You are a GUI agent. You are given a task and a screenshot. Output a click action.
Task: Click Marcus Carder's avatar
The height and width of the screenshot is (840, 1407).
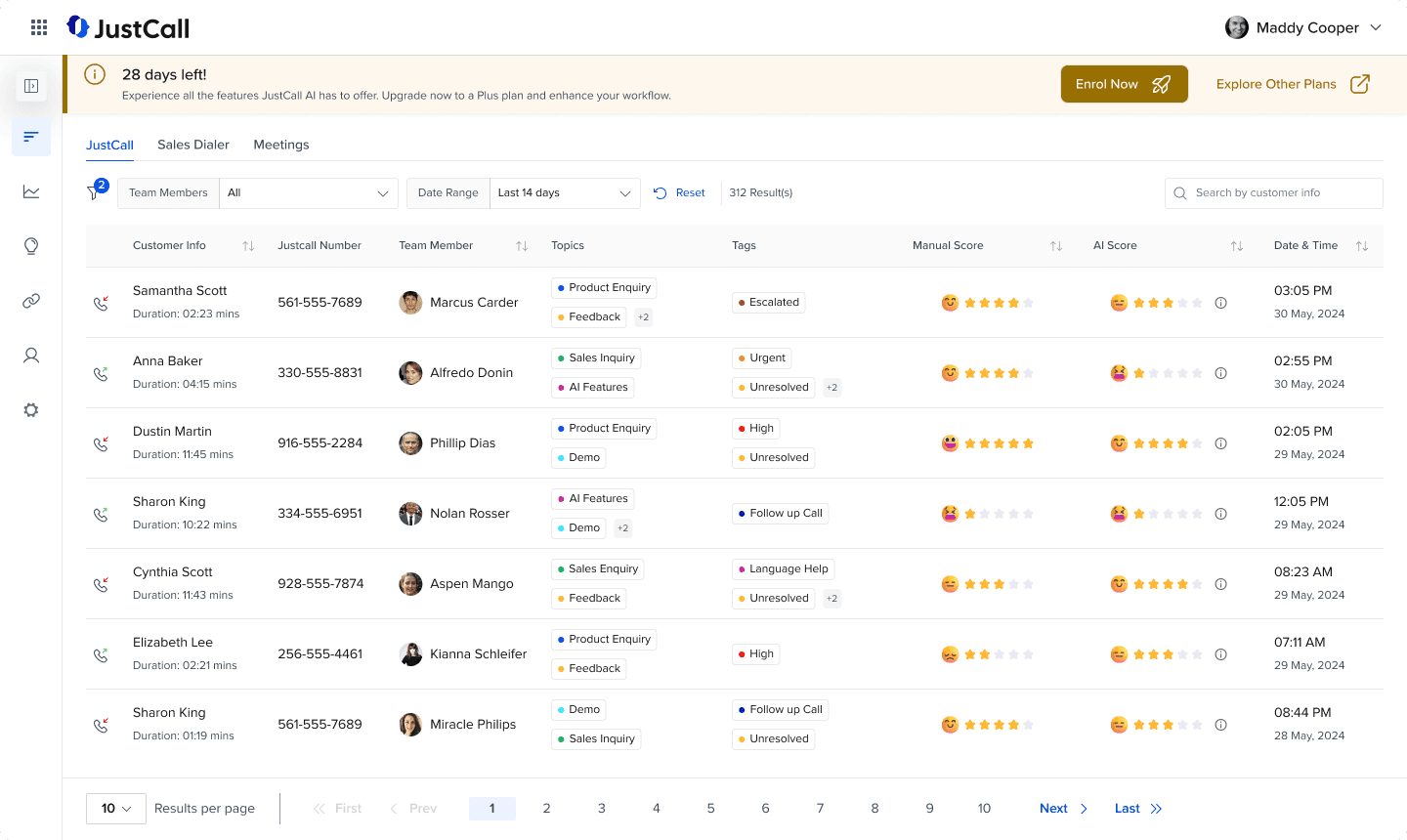pos(410,303)
